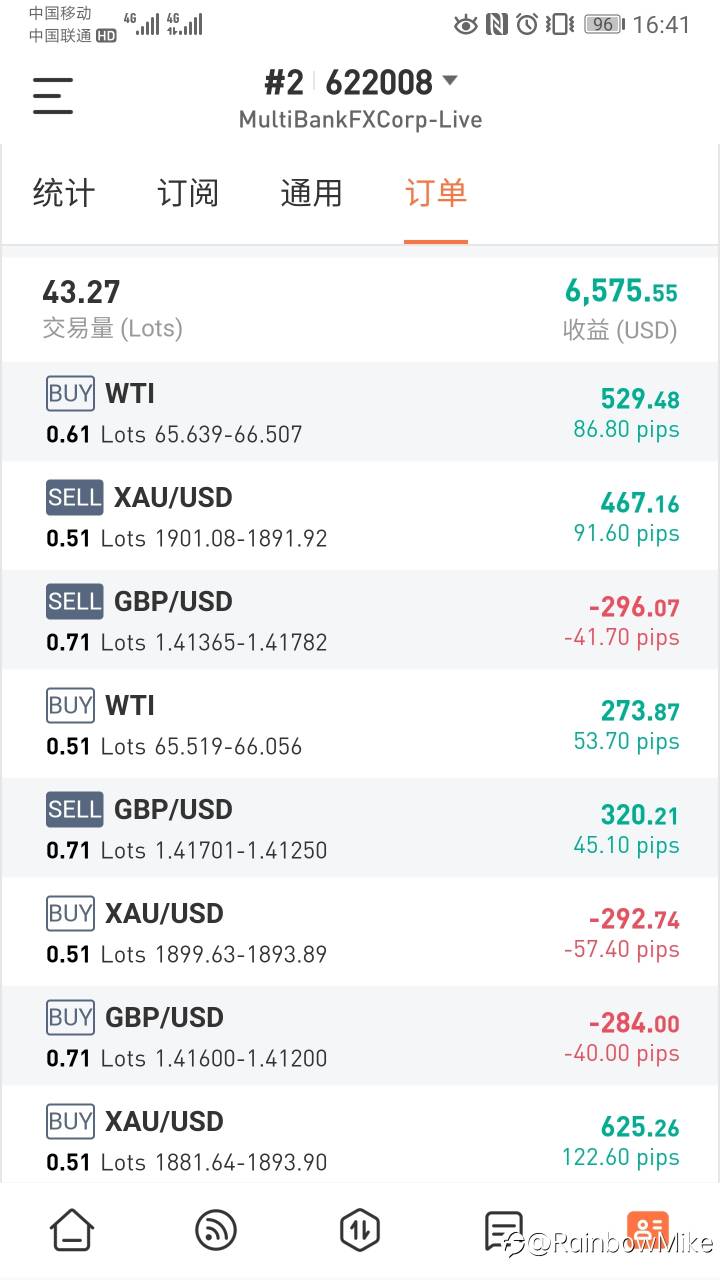The height and width of the screenshot is (1280, 720).
Task: Open the messages chat icon
Action: click(x=503, y=1231)
